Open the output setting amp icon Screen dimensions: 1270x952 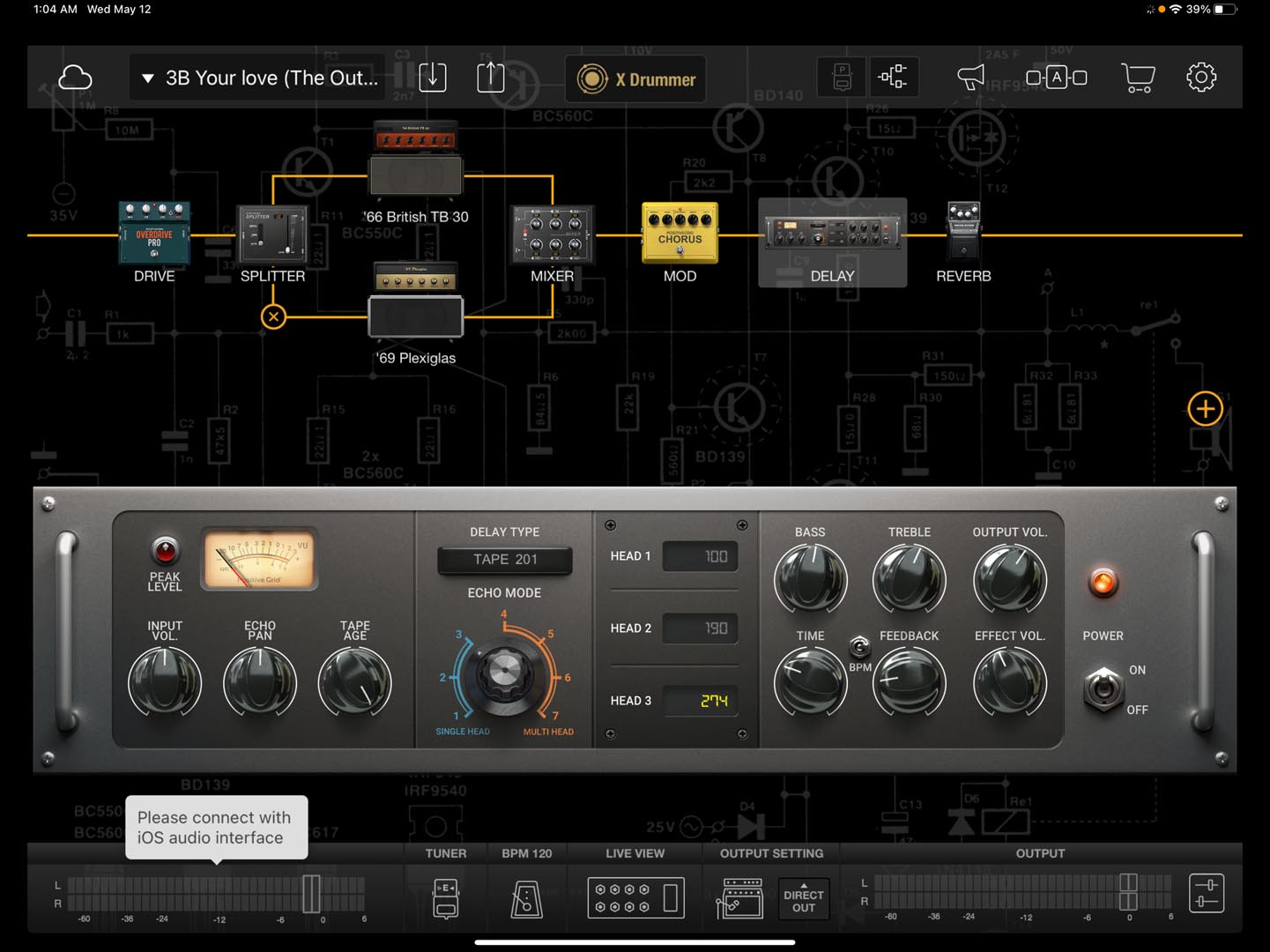pos(742,898)
